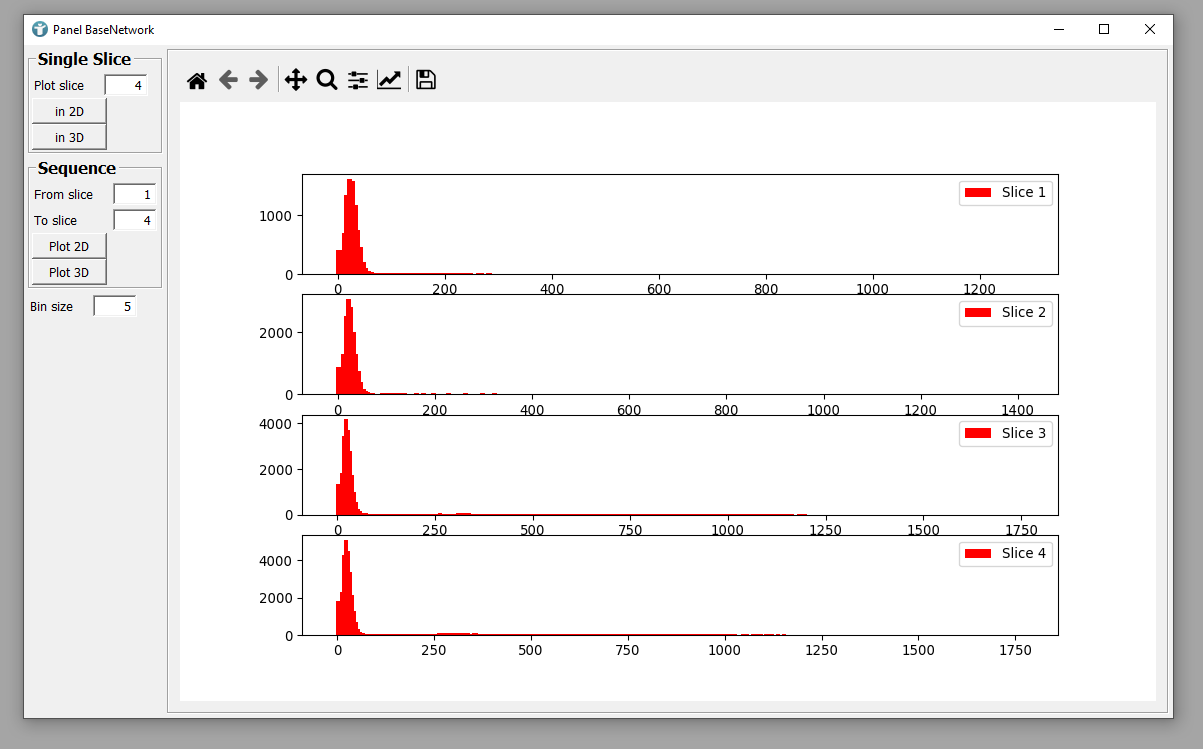Plot single slice in 3D
The image size is (1203, 749).
tap(69, 137)
